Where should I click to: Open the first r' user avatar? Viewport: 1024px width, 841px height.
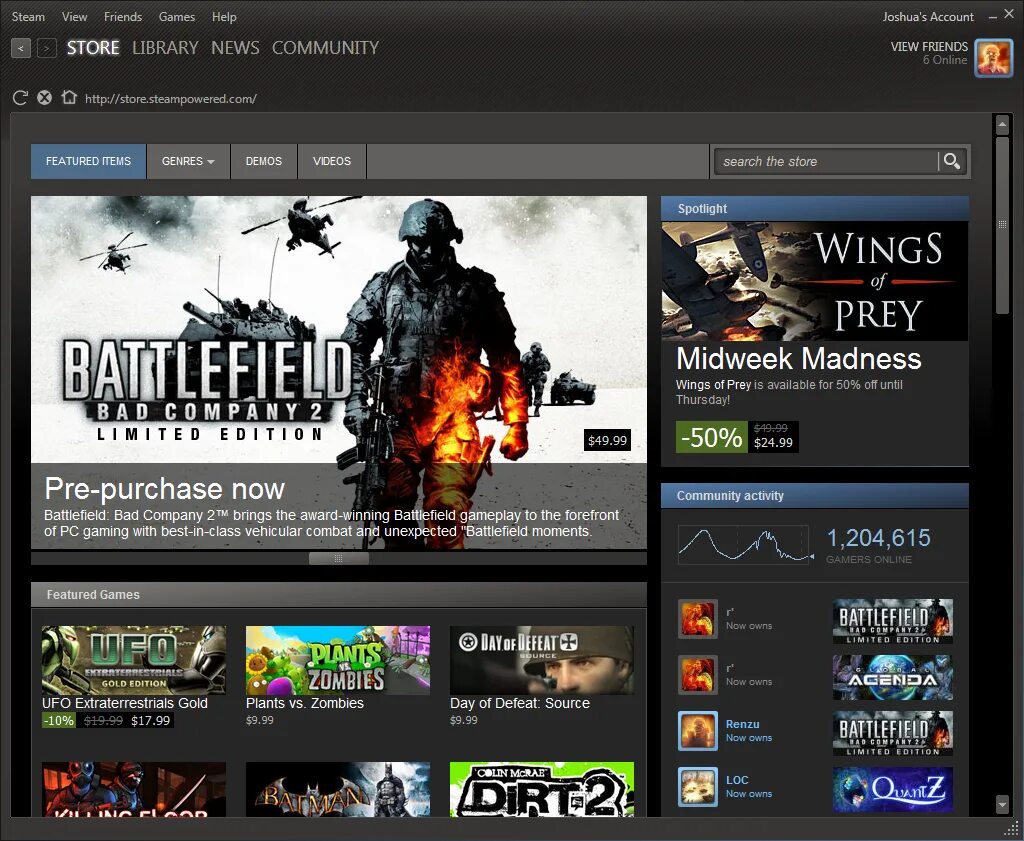pyautogui.click(x=697, y=618)
